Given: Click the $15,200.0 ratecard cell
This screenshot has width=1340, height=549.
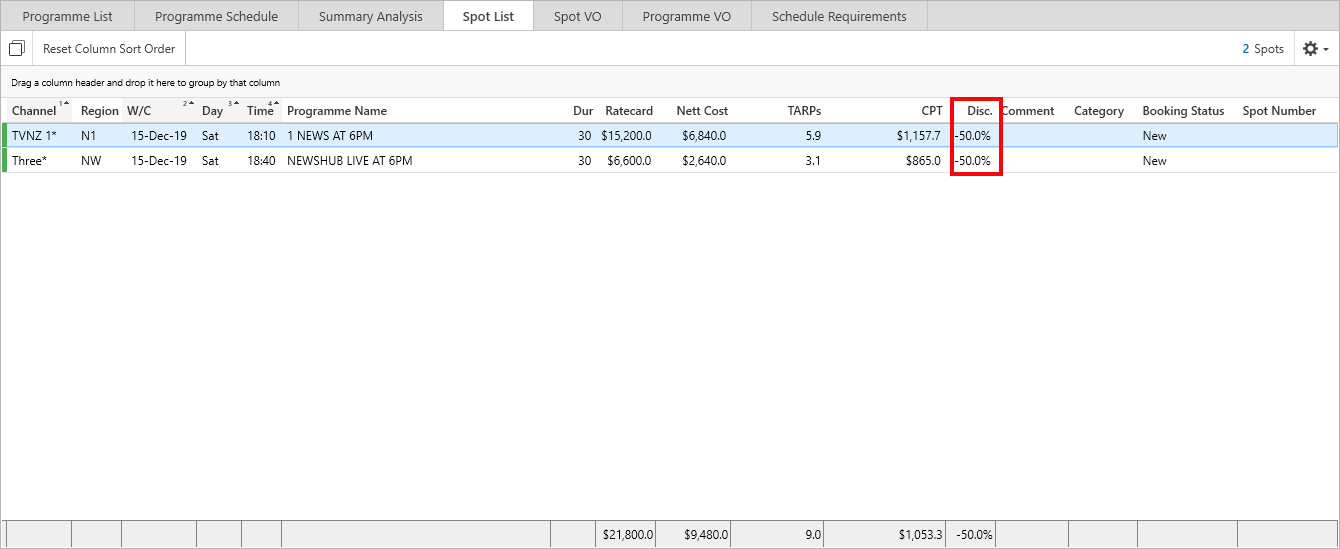Looking at the screenshot, I should [x=627, y=136].
